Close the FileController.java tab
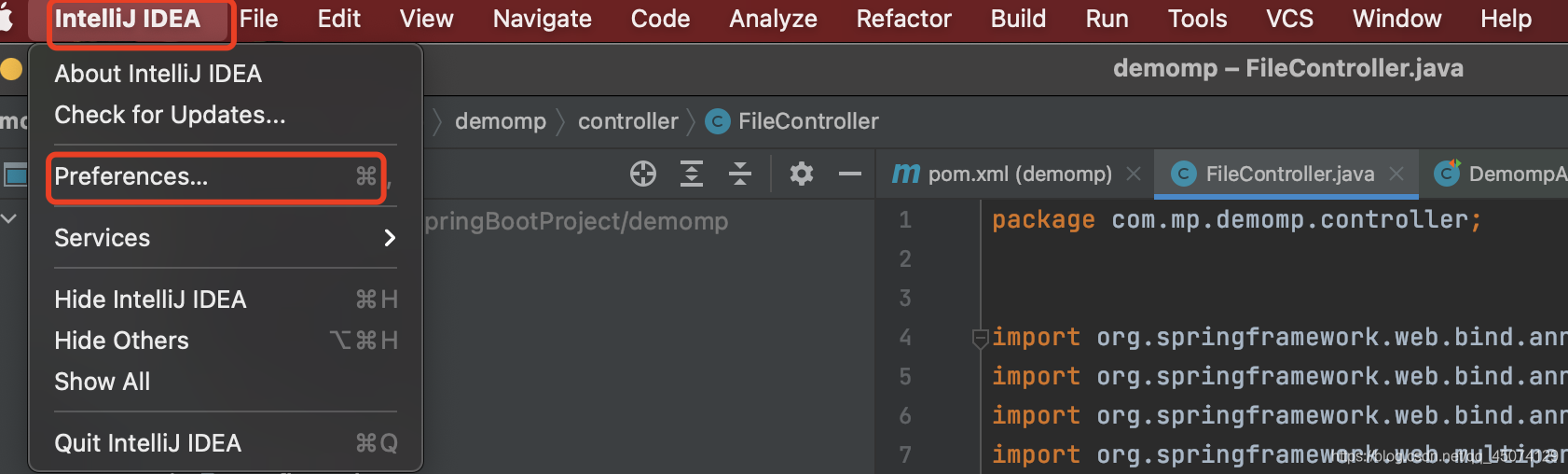This screenshot has width=1568, height=474. point(1396,174)
